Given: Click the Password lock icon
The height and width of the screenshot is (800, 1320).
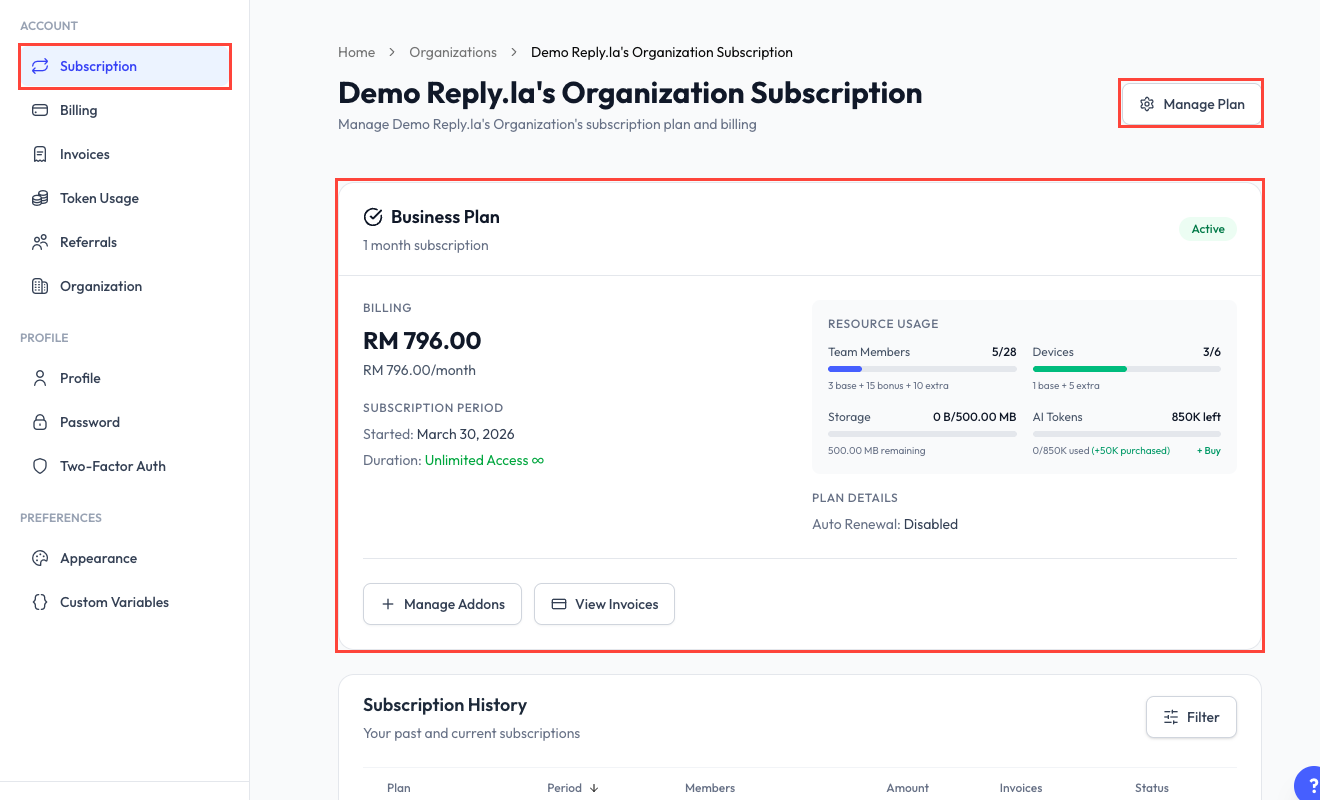Looking at the screenshot, I should coord(40,422).
